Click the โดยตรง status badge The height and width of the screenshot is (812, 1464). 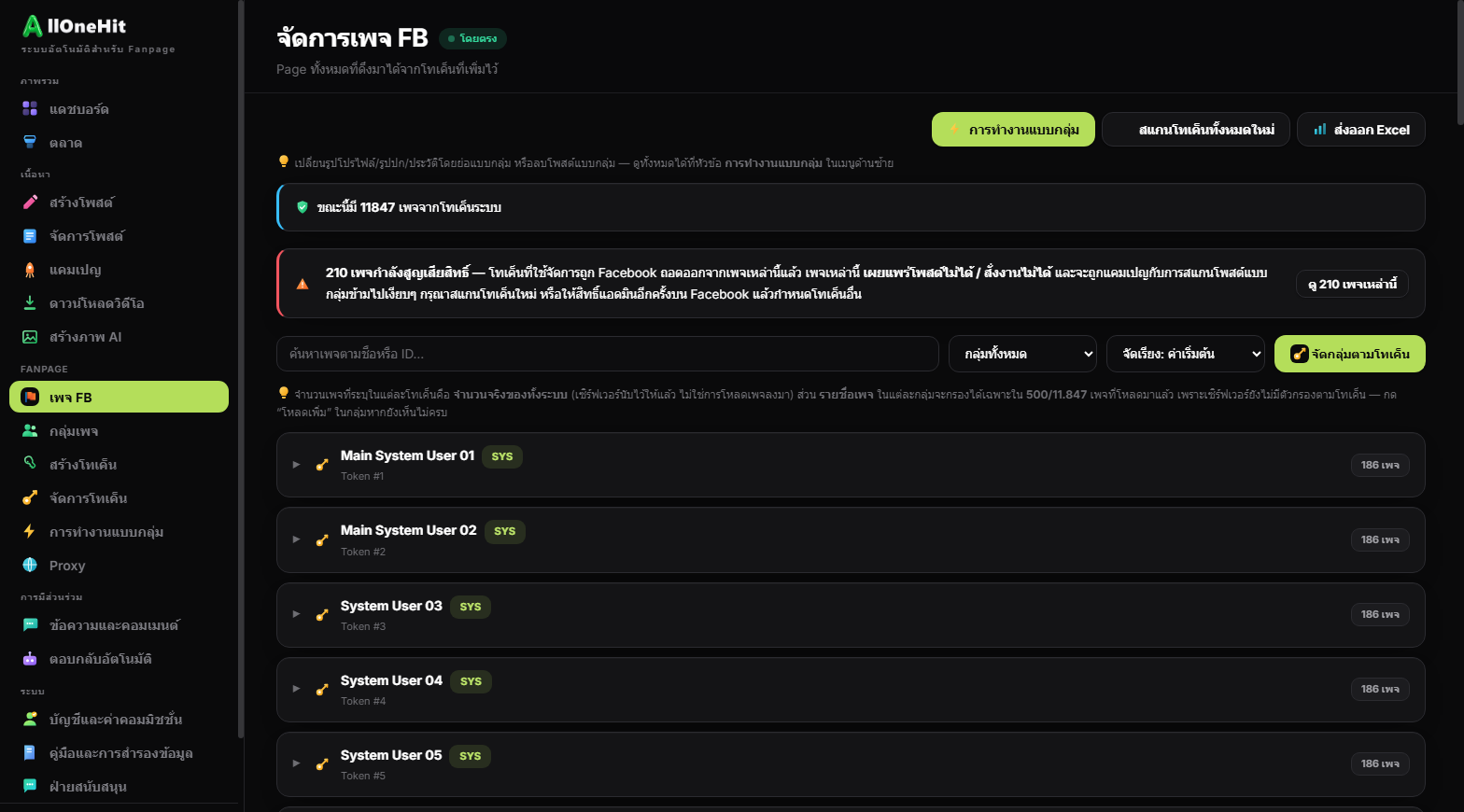click(472, 38)
